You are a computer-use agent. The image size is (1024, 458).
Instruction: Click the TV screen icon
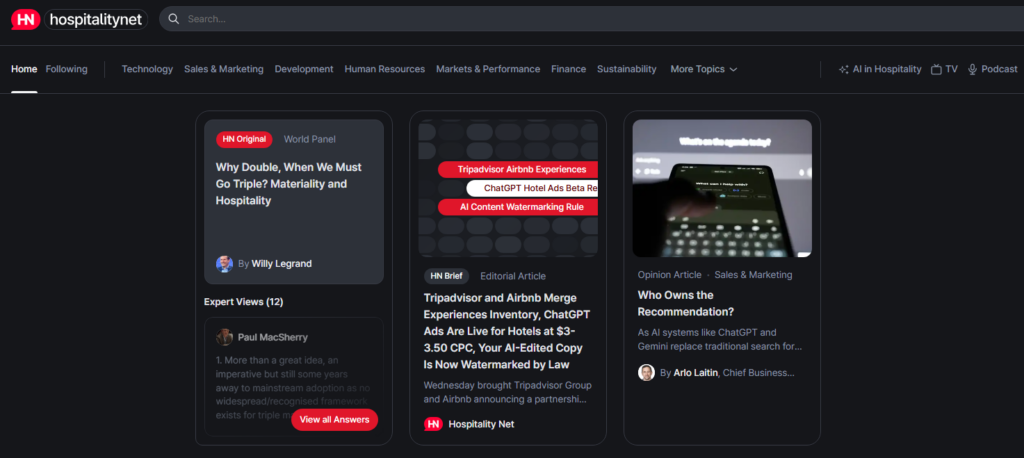[936, 69]
